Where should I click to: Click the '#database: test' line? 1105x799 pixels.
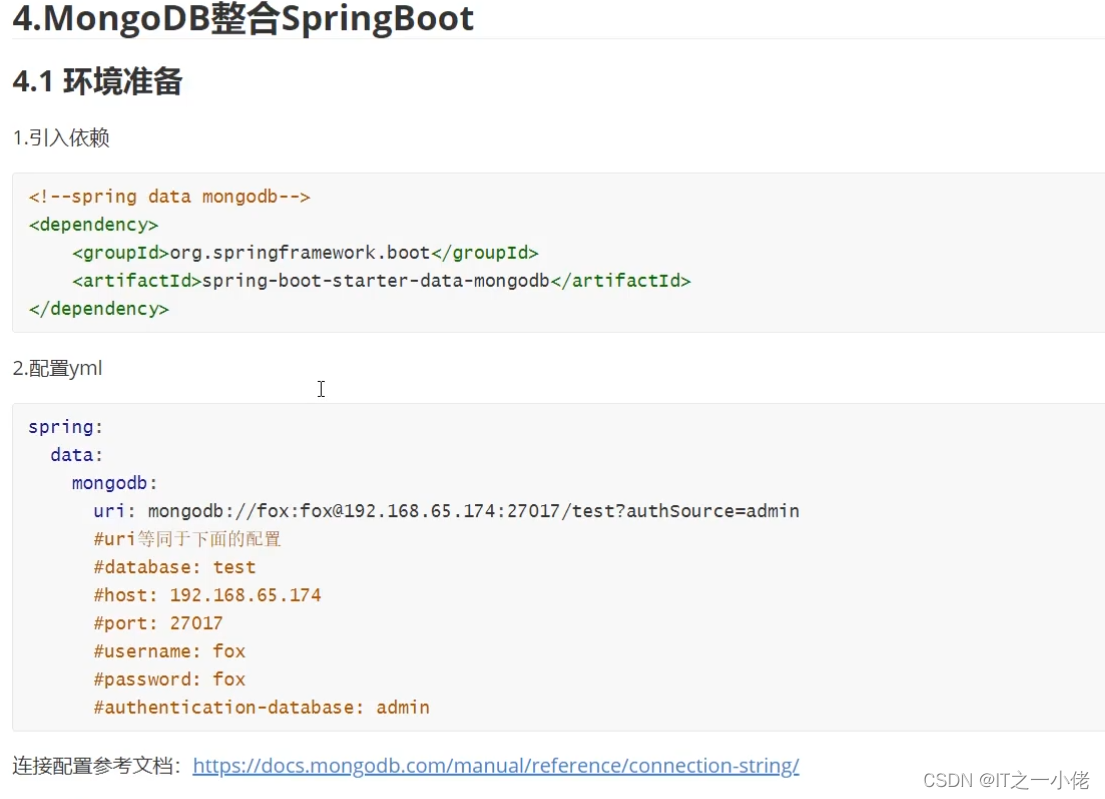click(174, 567)
